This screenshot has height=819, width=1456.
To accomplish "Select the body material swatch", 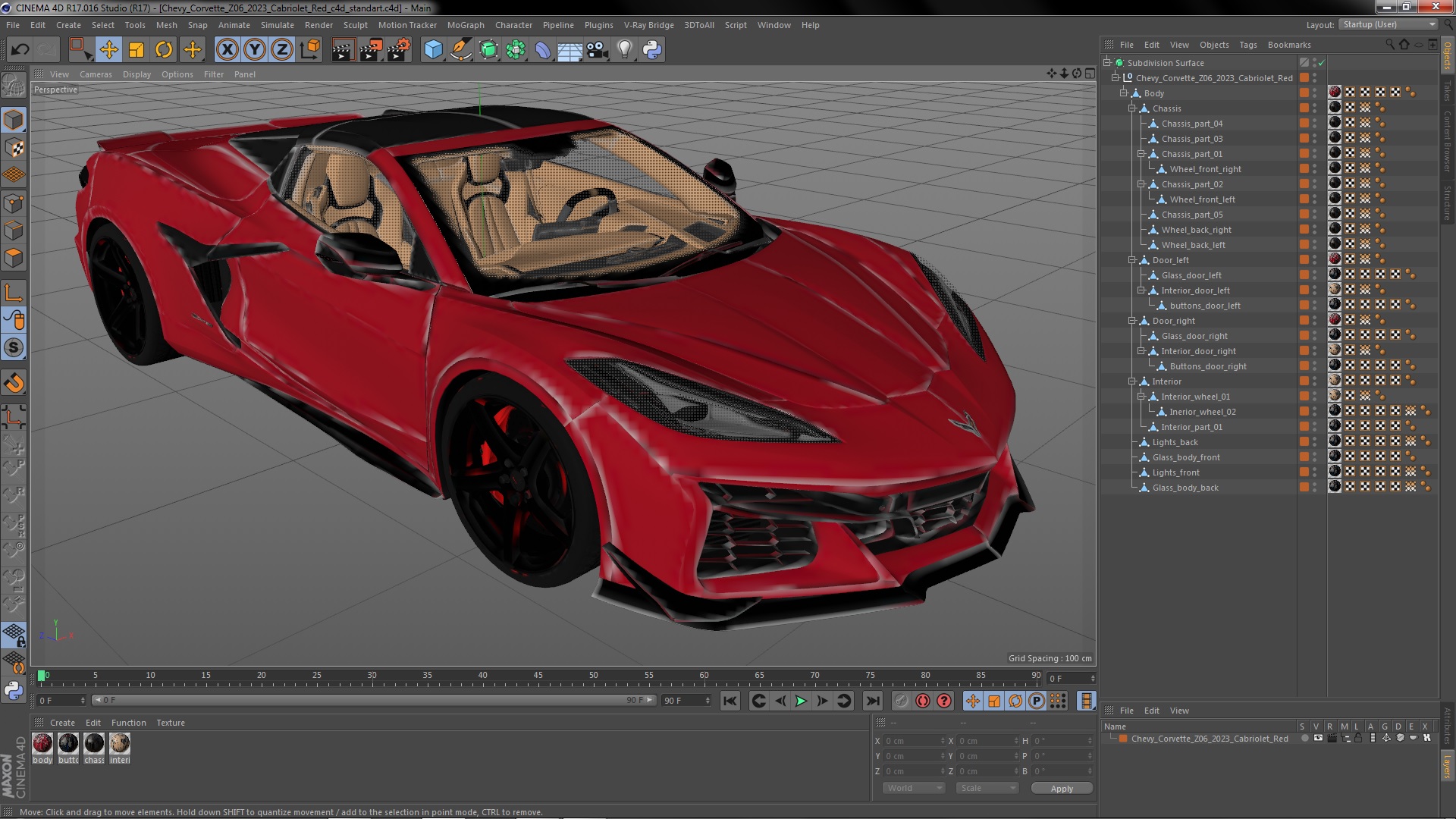I will 42,744.
